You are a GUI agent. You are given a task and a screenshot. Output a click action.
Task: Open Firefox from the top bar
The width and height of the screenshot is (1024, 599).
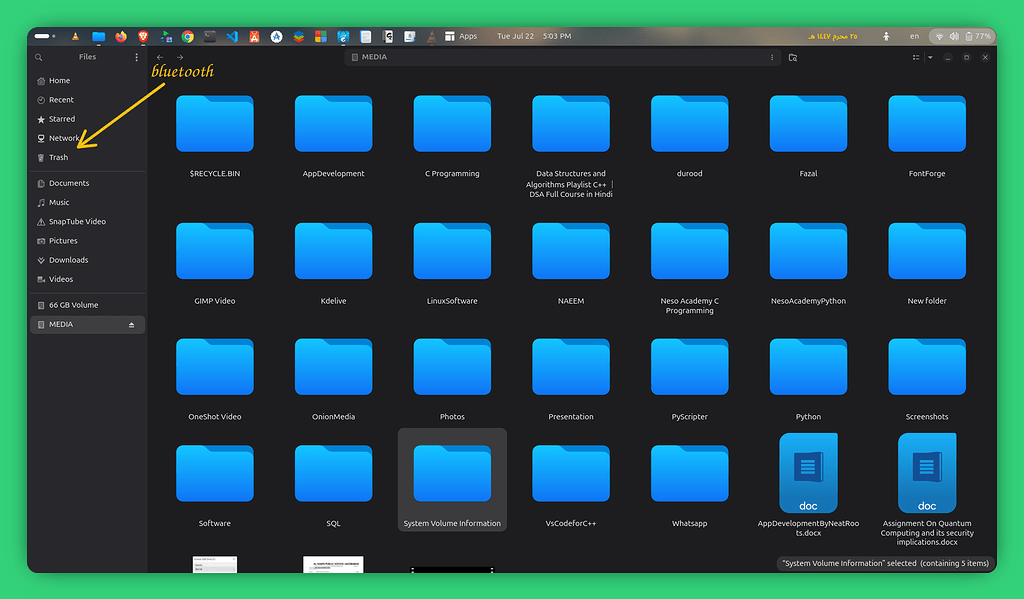[x=121, y=35]
